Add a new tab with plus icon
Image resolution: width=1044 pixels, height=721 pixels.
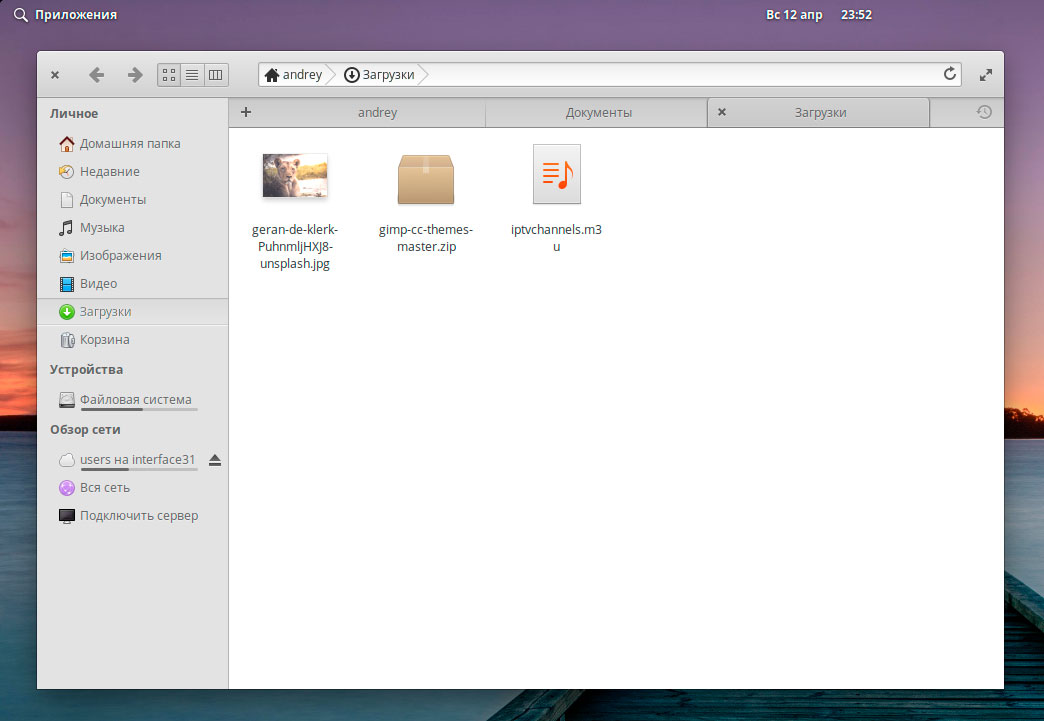(x=246, y=112)
